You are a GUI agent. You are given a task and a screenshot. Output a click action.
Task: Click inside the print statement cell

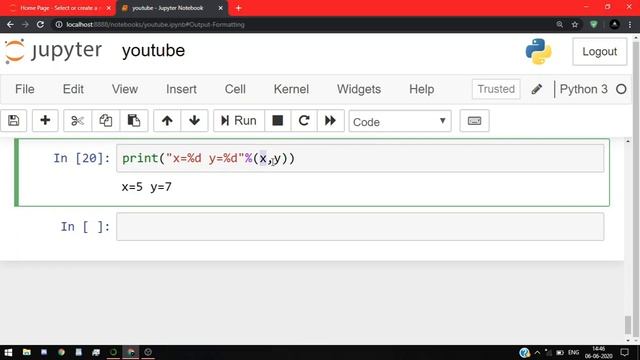click(x=360, y=158)
